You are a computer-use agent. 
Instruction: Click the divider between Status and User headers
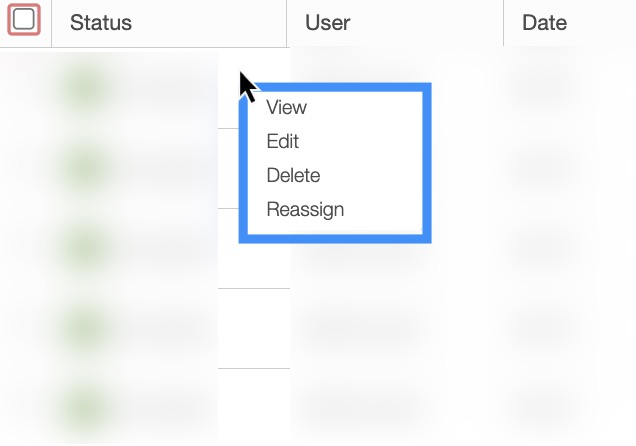[x=287, y=22]
